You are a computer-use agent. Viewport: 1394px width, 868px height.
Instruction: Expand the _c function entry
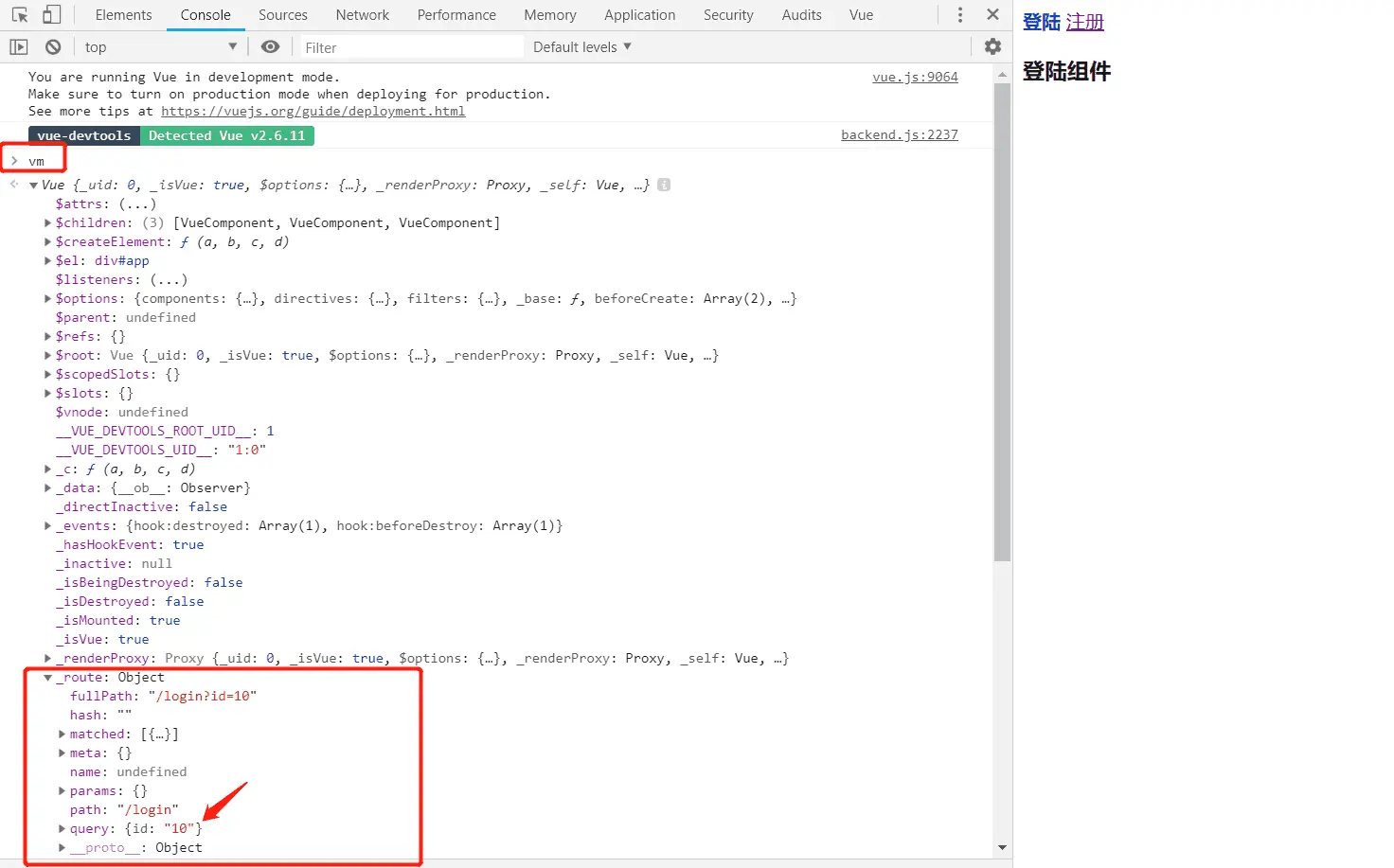tap(47, 469)
